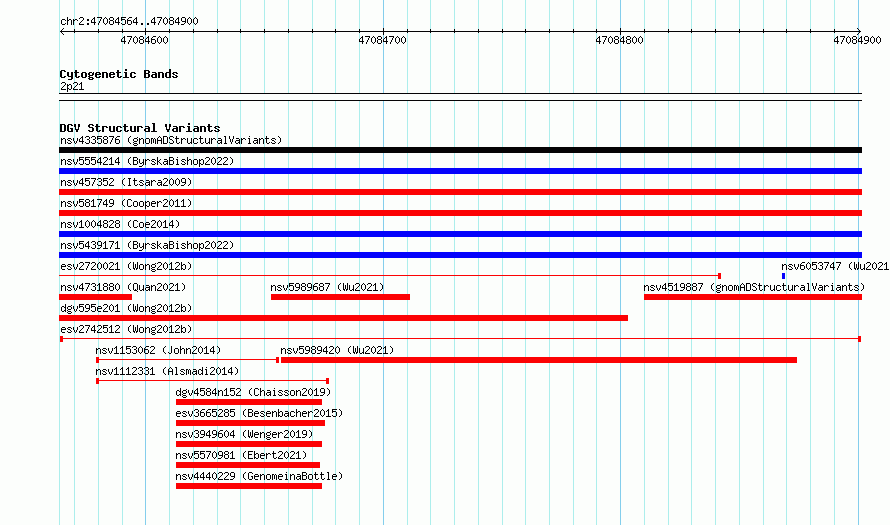Click the red nsv3949604 variant bar

coord(249,444)
